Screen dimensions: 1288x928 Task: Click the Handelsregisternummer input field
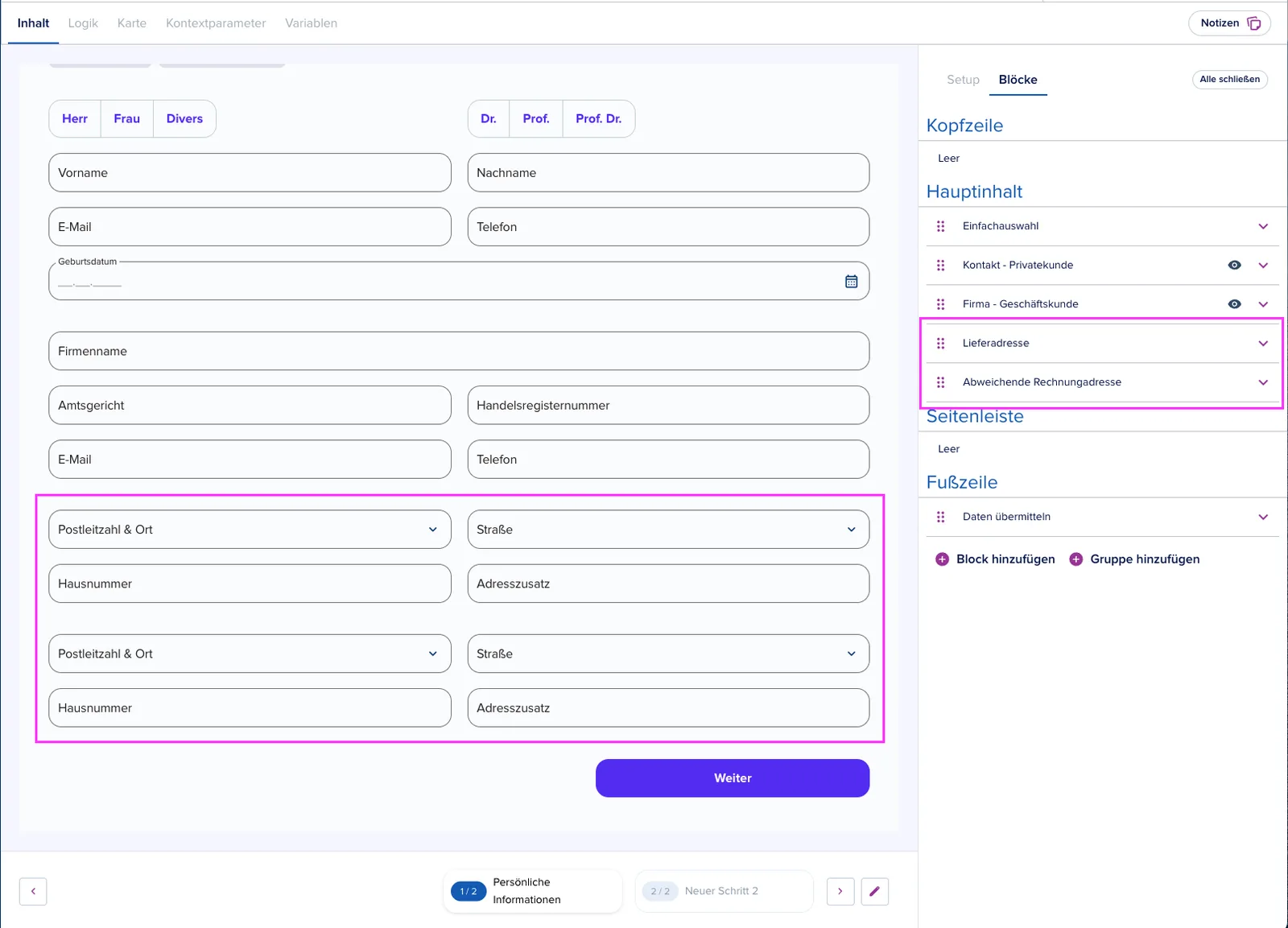pyautogui.click(x=668, y=405)
